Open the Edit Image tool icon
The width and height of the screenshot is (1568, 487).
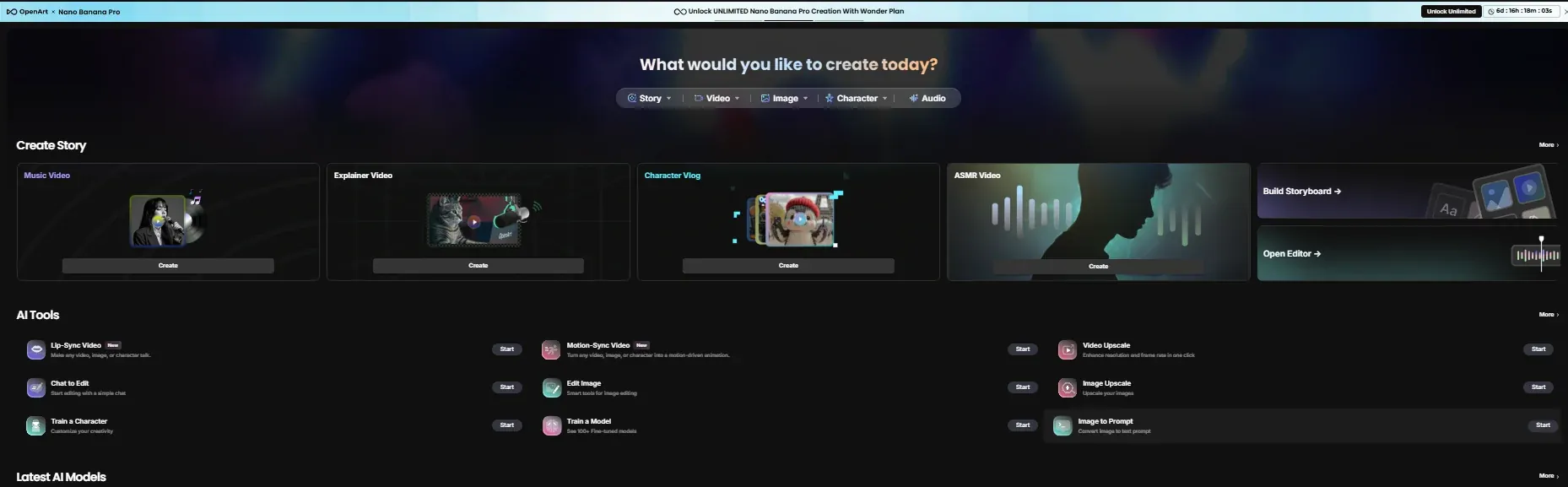click(552, 387)
